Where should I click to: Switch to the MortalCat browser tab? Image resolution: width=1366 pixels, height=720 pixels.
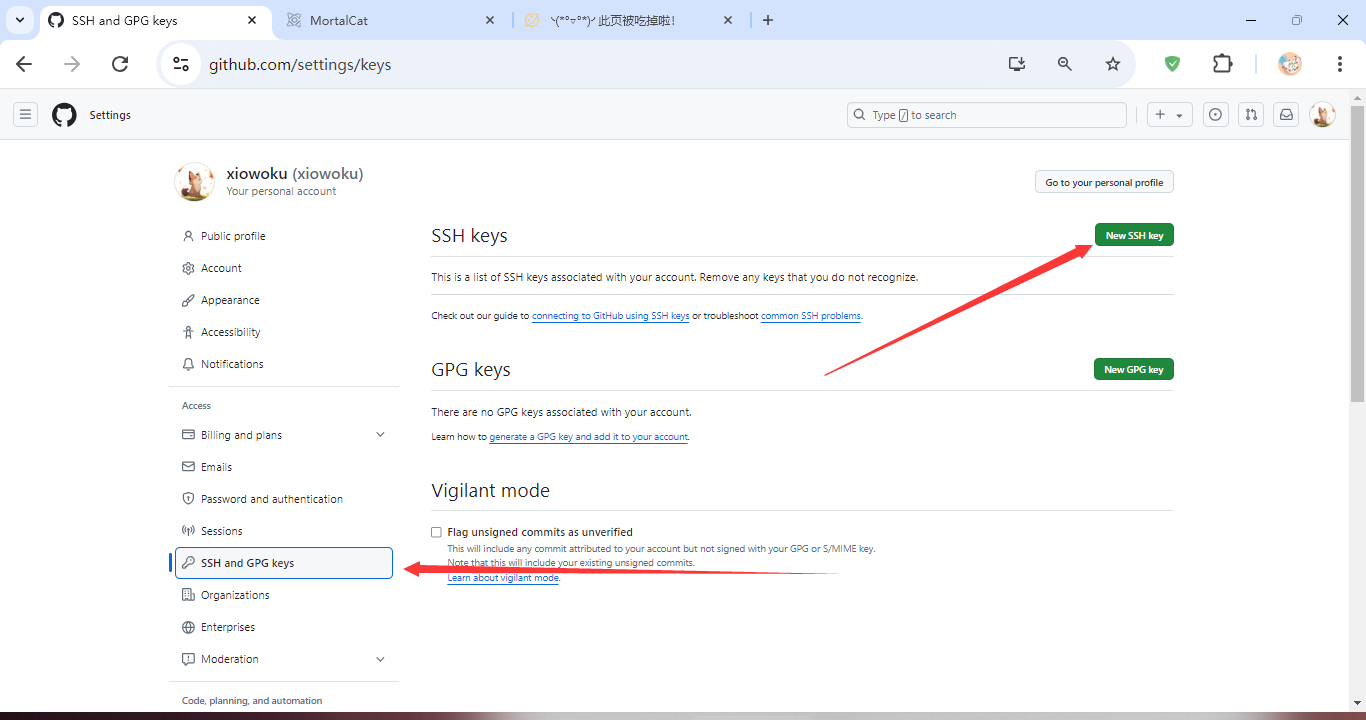390,20
